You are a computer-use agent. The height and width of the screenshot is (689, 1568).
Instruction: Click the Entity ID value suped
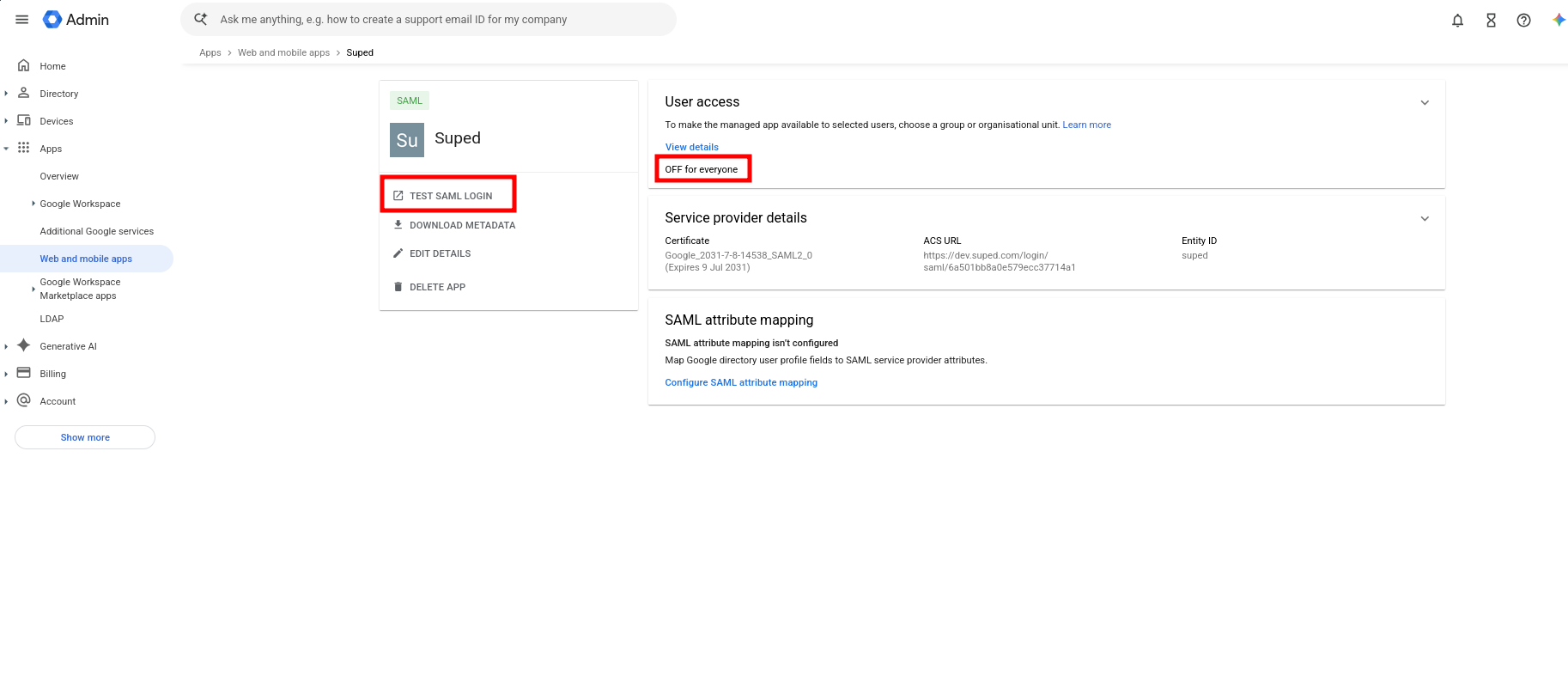click(1194, 255)
